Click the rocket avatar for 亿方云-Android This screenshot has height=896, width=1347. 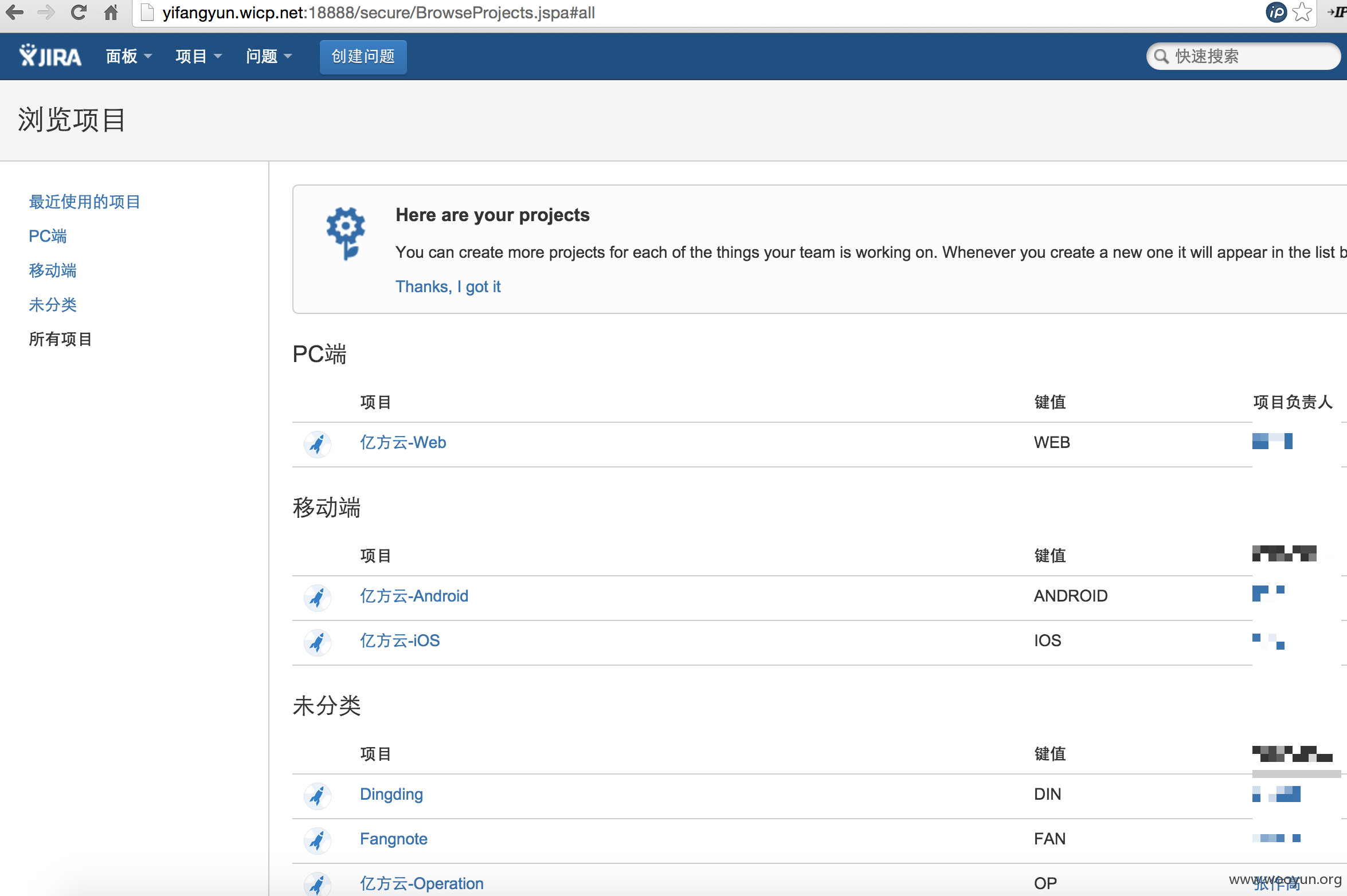(x=317, y=598)
